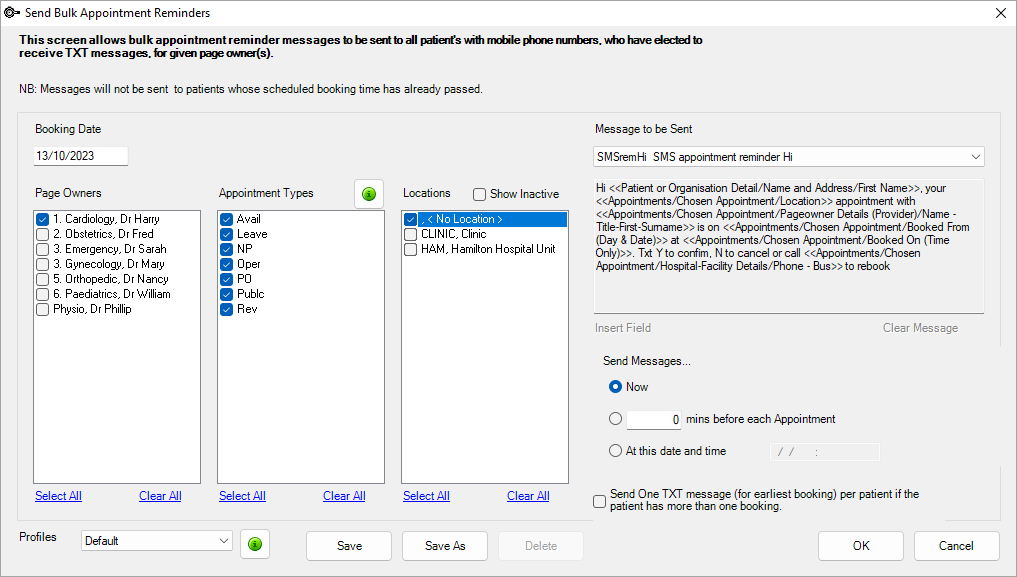Click Select All under Appointment Types

(243, 496)
